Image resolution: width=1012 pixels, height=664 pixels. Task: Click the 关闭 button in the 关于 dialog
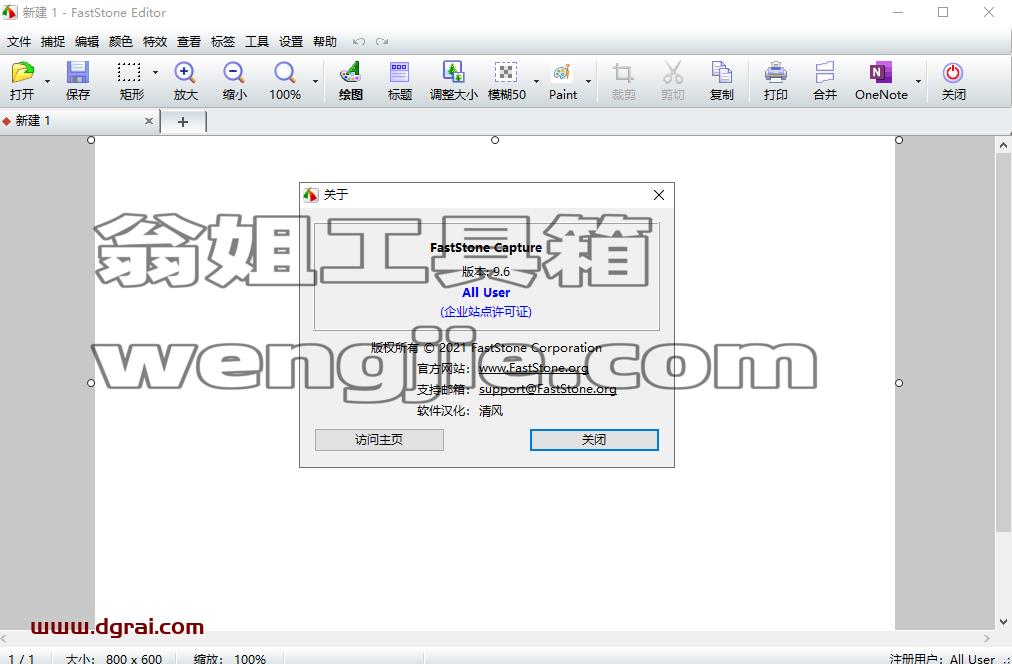point(594,439)
